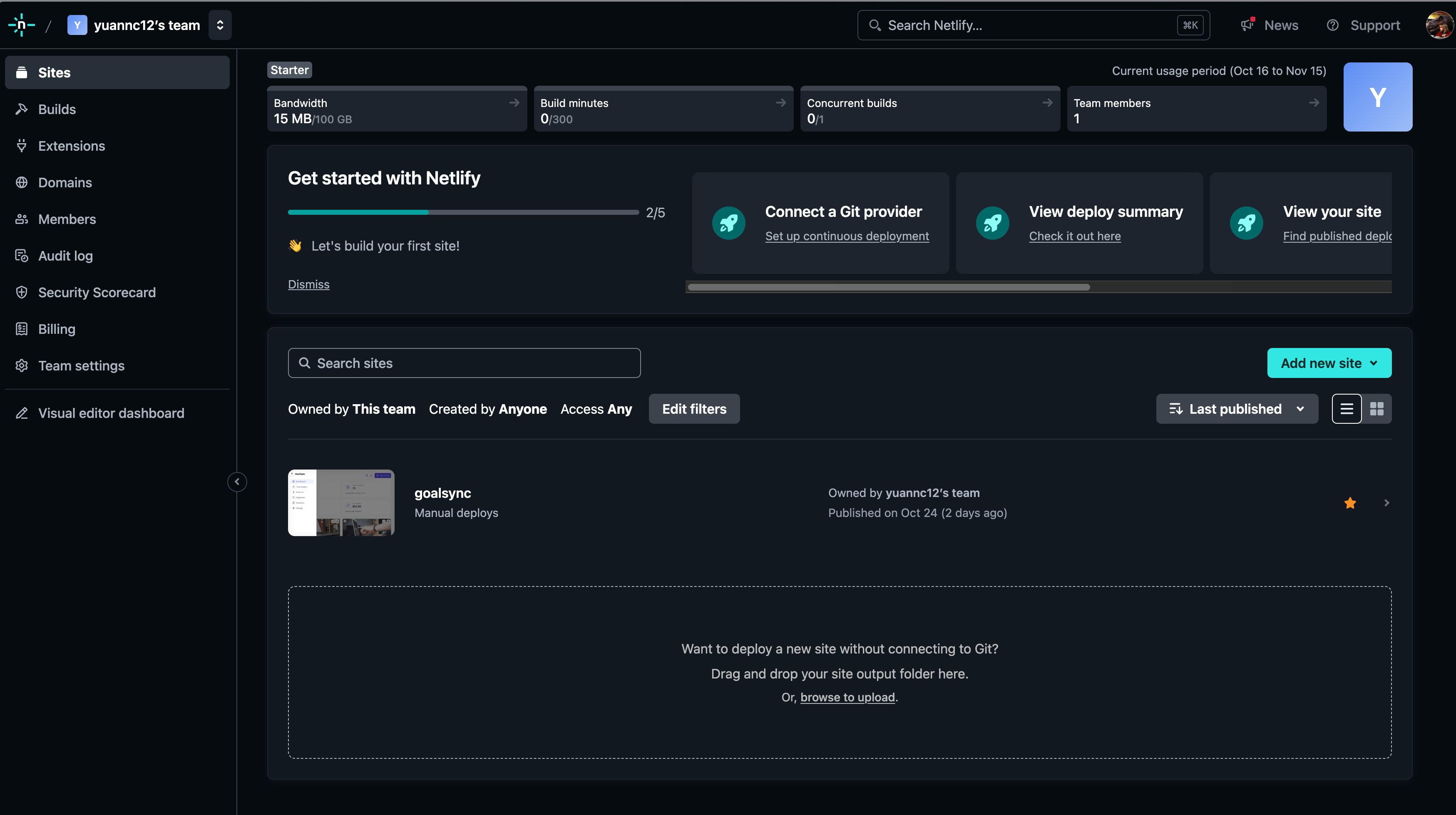Open the team switcher dropdown
1456x815 pixels.
tap(220, 25)
